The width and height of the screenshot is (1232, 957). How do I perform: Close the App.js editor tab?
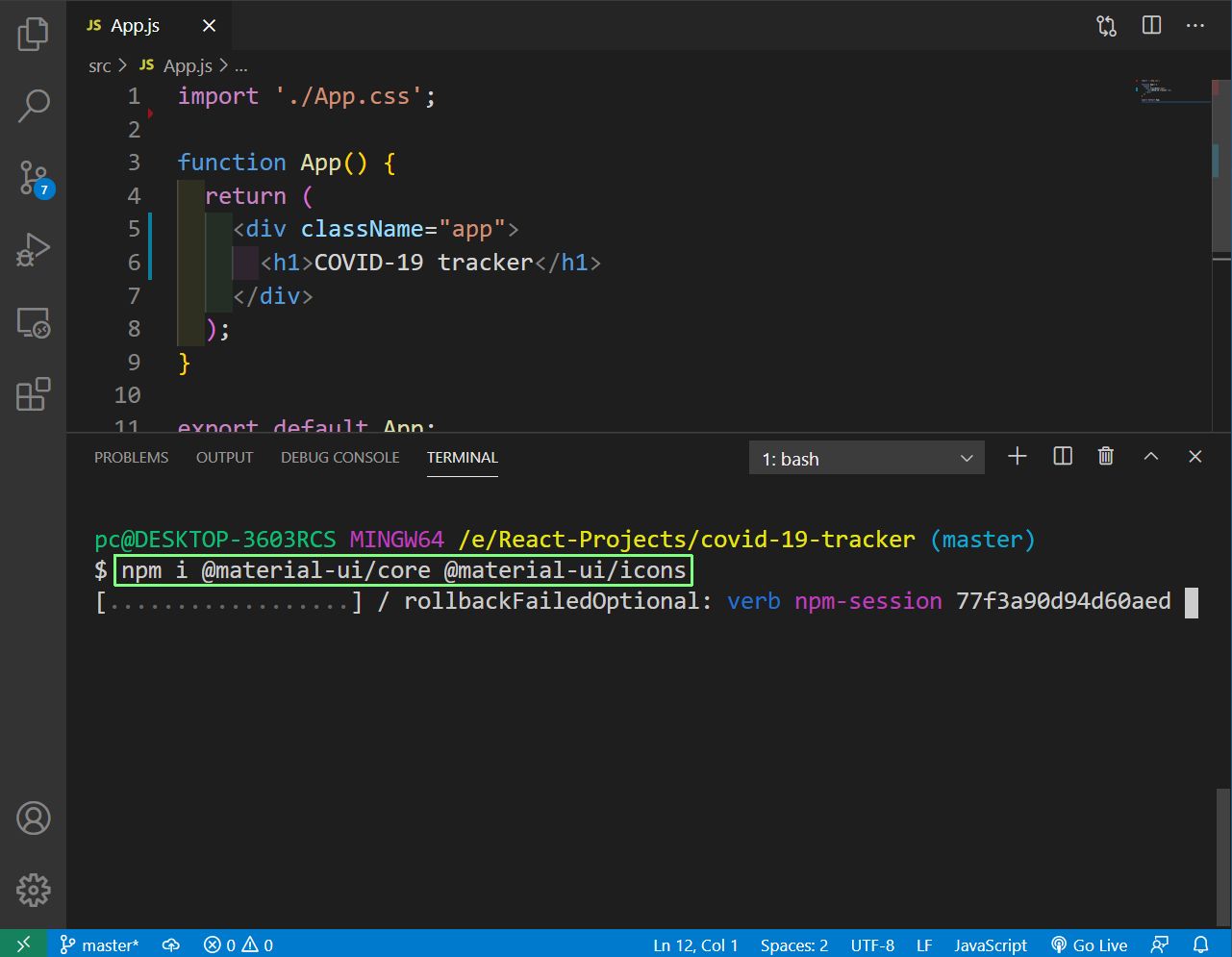click(x=209, y=26)
